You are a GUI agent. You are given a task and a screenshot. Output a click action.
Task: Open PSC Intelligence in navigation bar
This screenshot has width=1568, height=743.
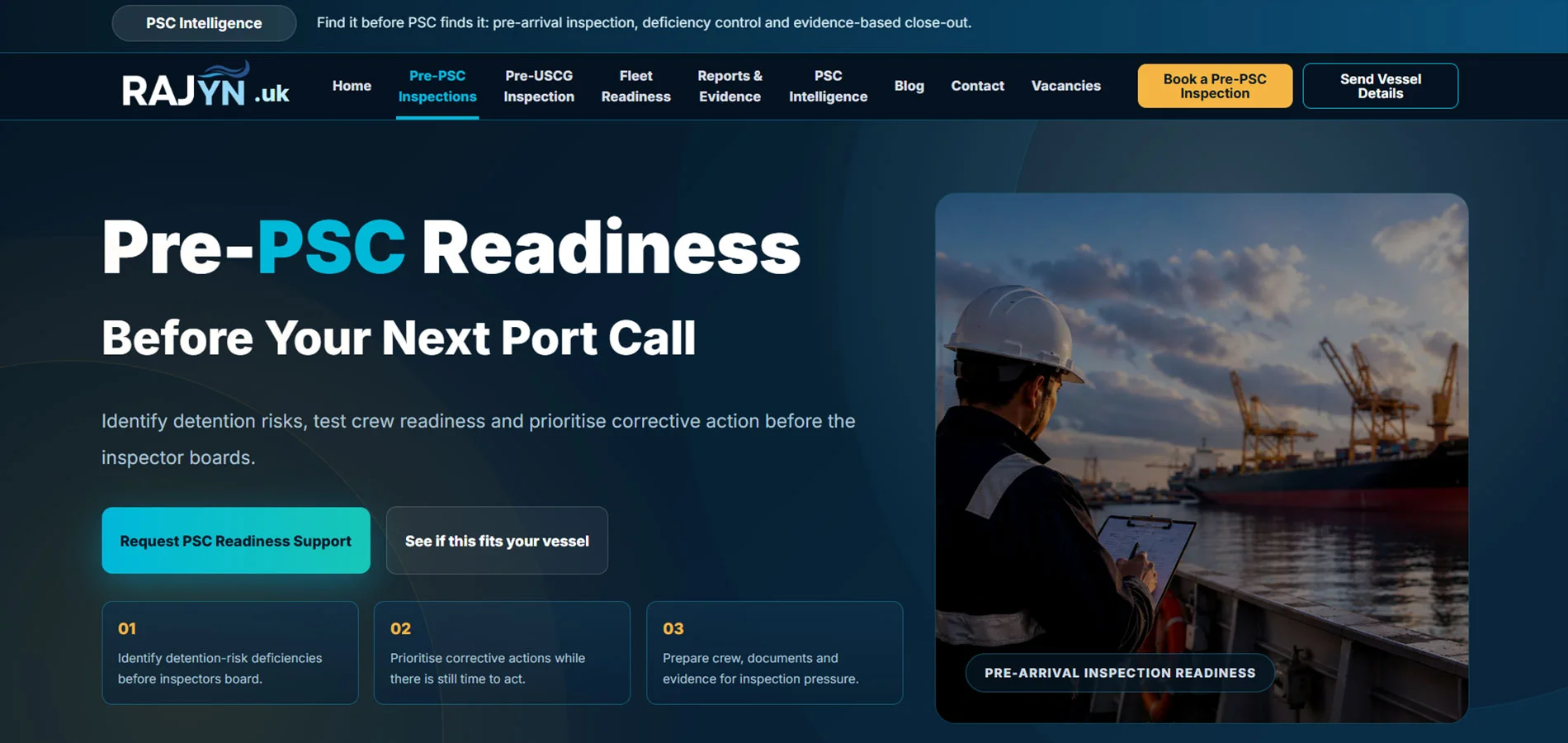tap(829, 86)
